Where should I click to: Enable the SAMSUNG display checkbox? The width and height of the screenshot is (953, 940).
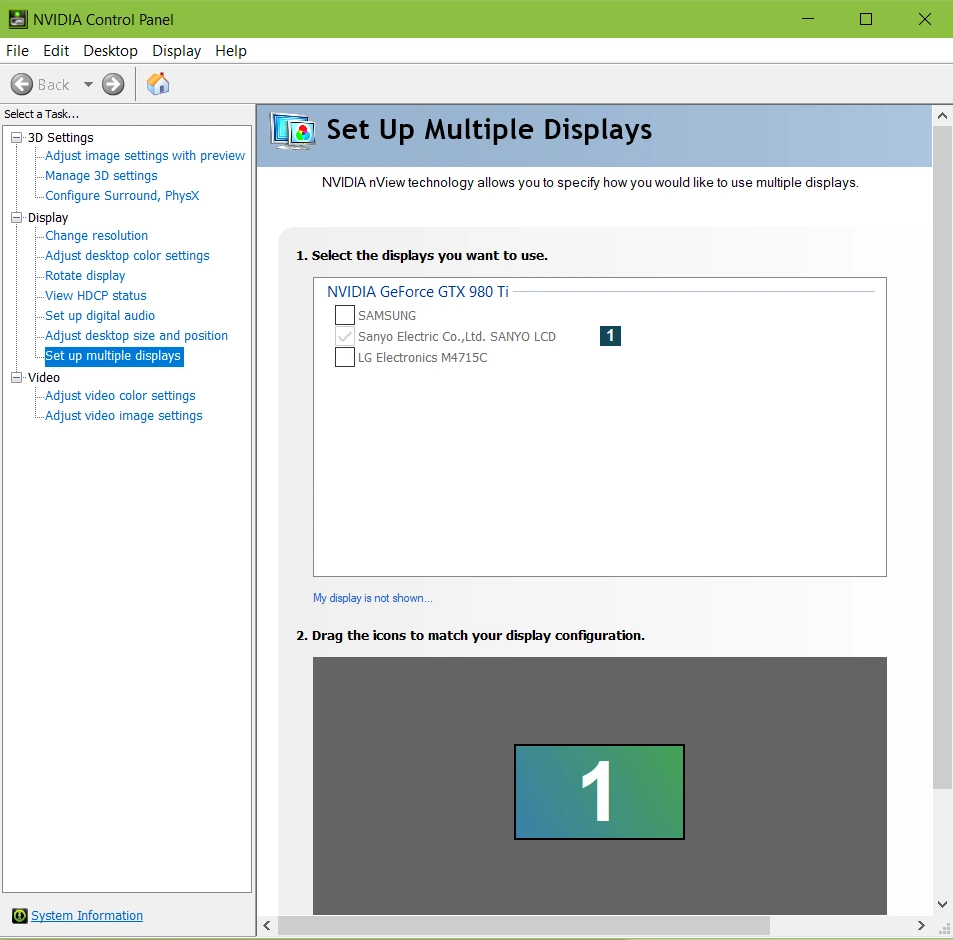345,315
